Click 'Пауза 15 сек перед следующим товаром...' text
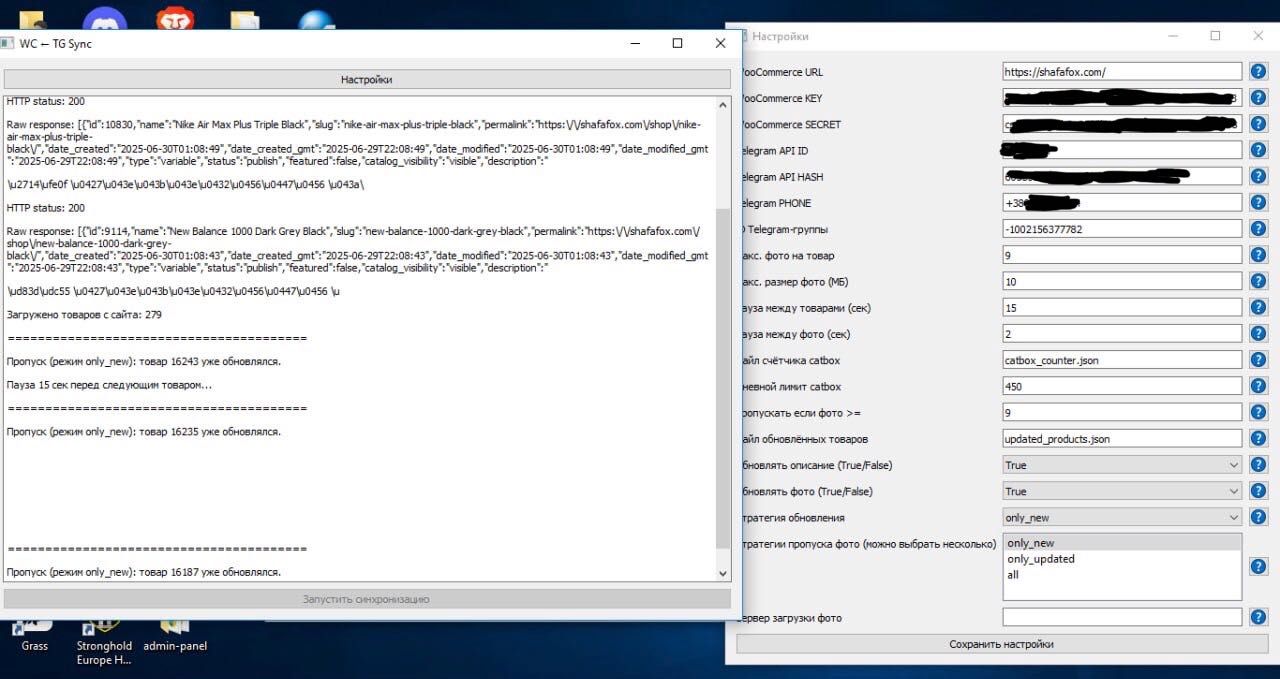The width and height of the screenshot is (1280, 679). (x=109, y=385)
